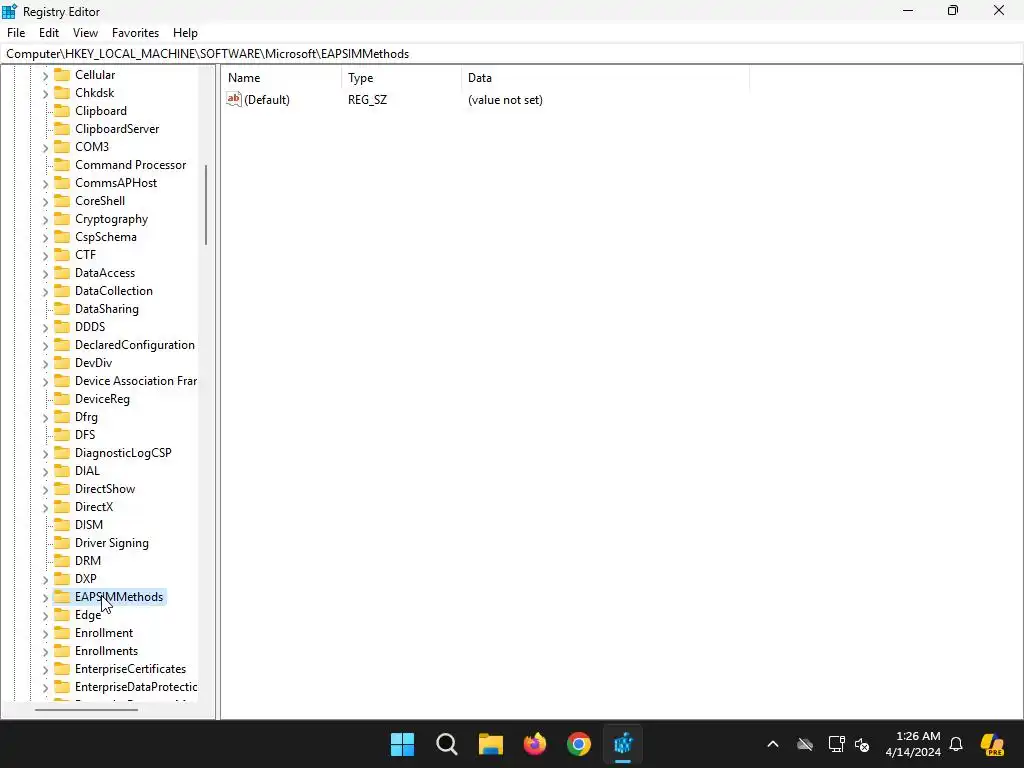
Task: Select the CoreShell folder icon
Action: 62,200
